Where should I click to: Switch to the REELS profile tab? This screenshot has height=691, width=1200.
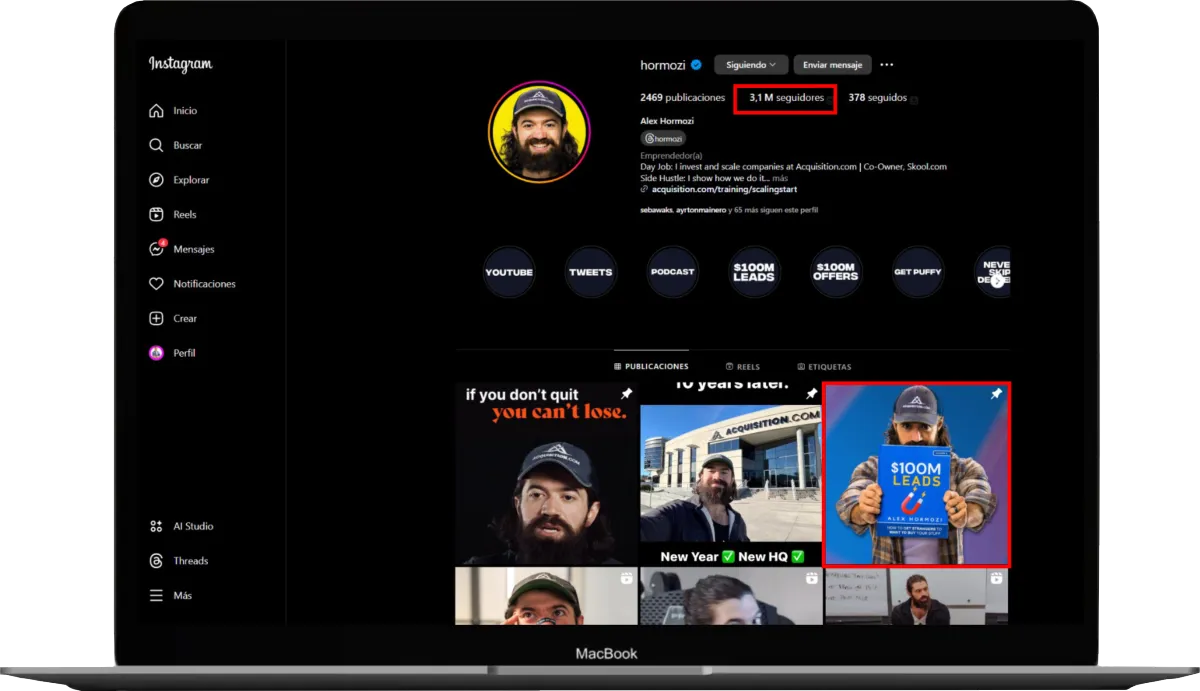742,367
